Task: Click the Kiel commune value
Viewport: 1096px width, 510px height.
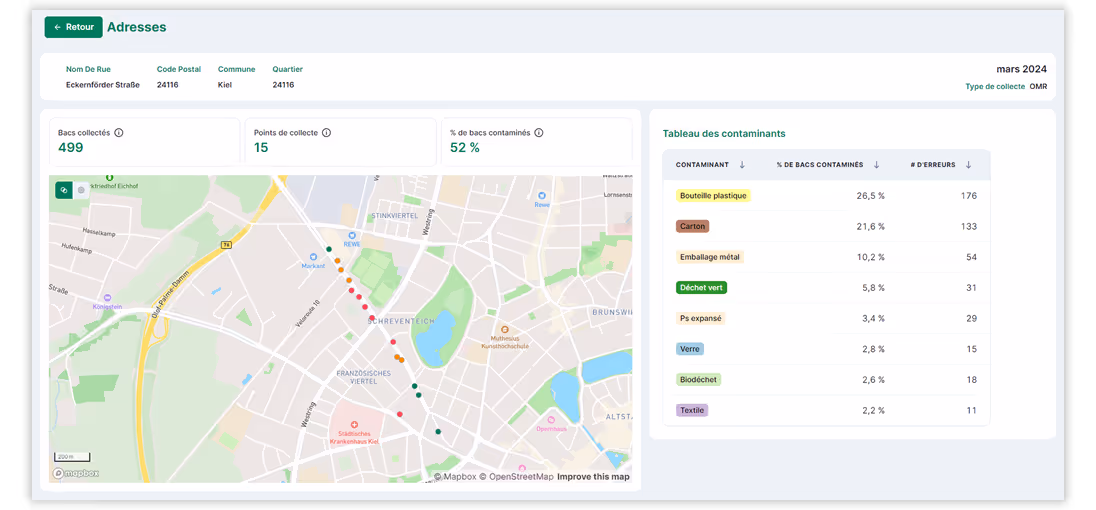Action: [224, 85]
